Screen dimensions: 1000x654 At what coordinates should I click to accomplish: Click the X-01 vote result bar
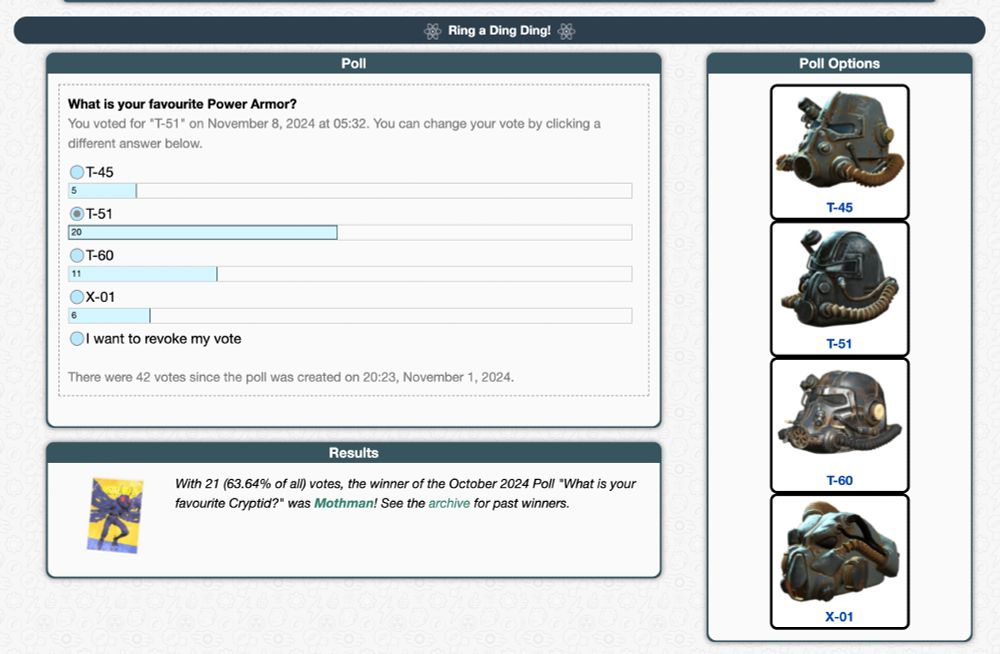pos(350,315)
